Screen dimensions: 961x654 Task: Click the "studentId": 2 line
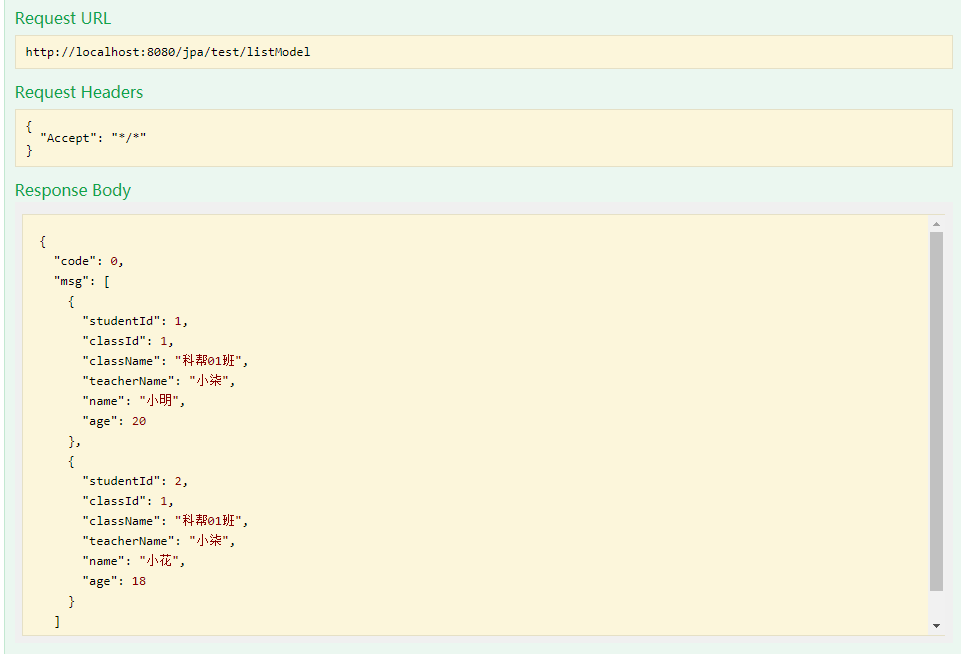click(x=135, y=481)
